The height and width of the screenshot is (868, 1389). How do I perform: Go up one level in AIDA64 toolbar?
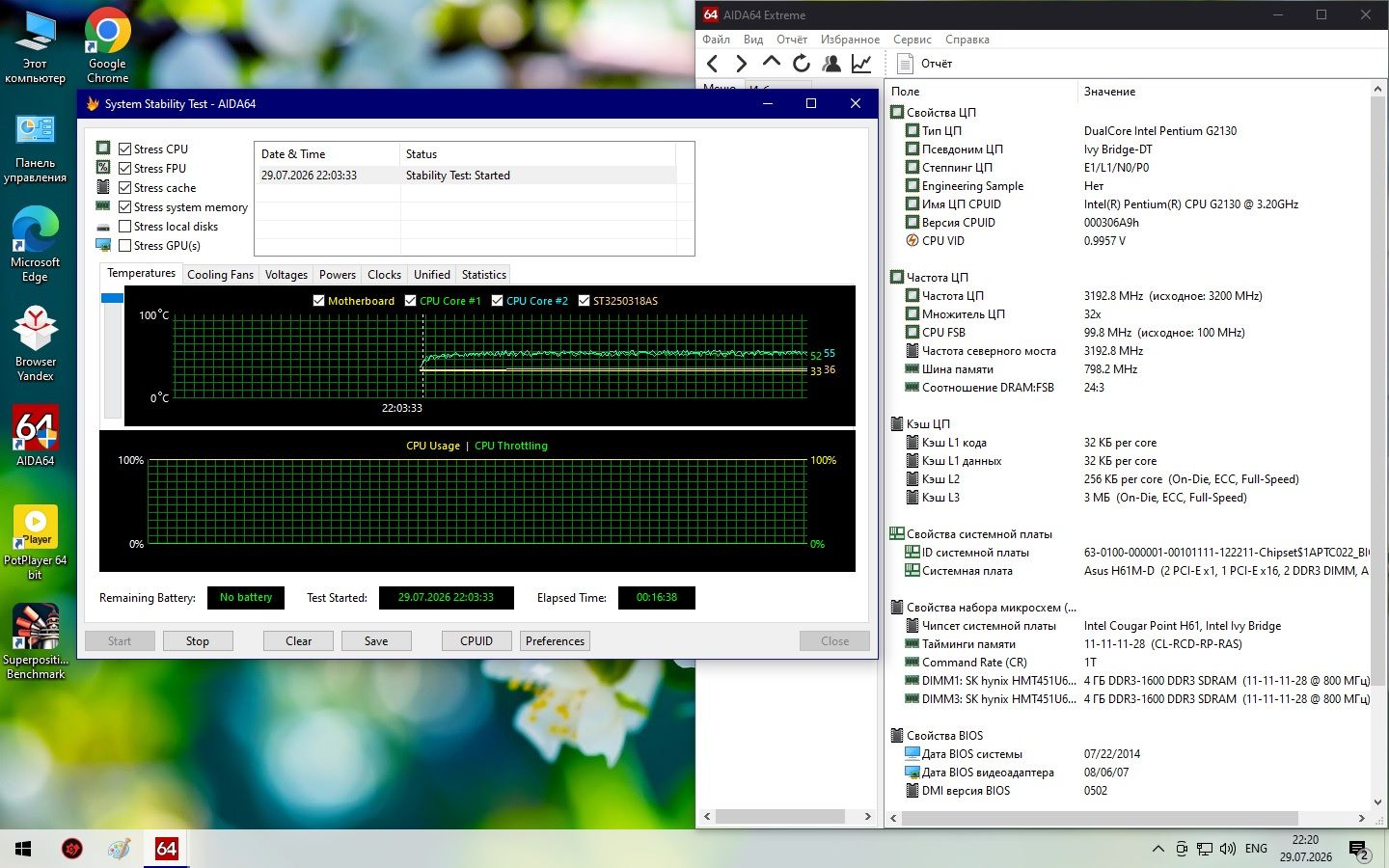771,62
